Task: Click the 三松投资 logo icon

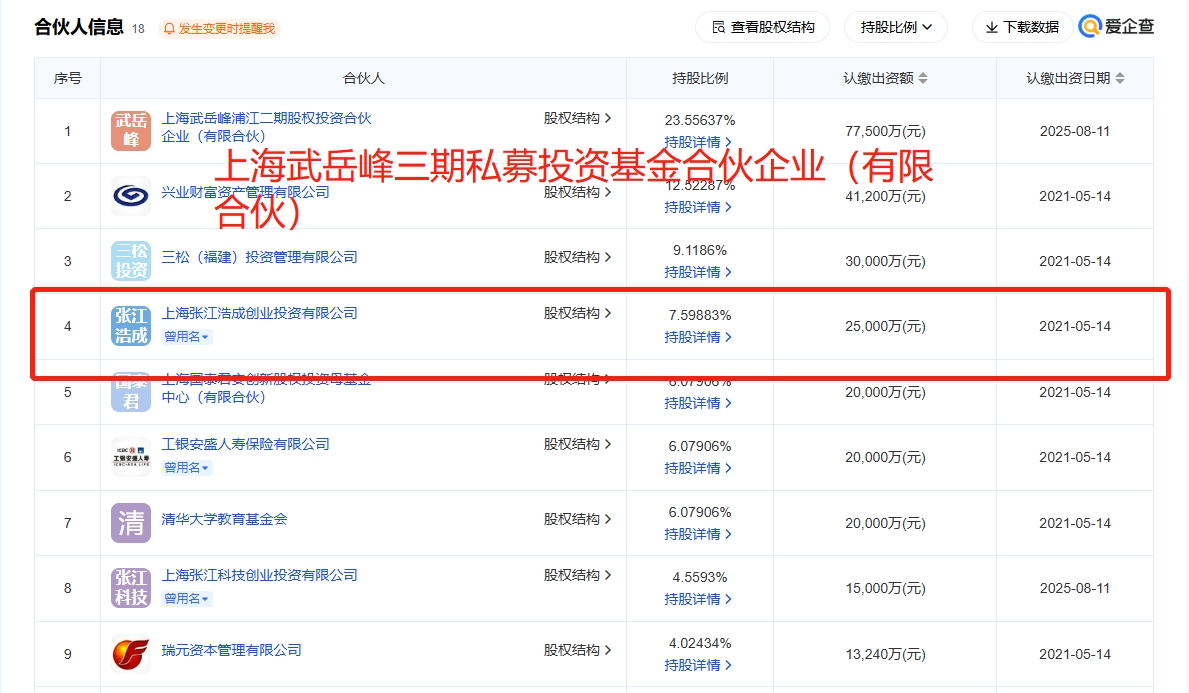Action: (130, 261)
